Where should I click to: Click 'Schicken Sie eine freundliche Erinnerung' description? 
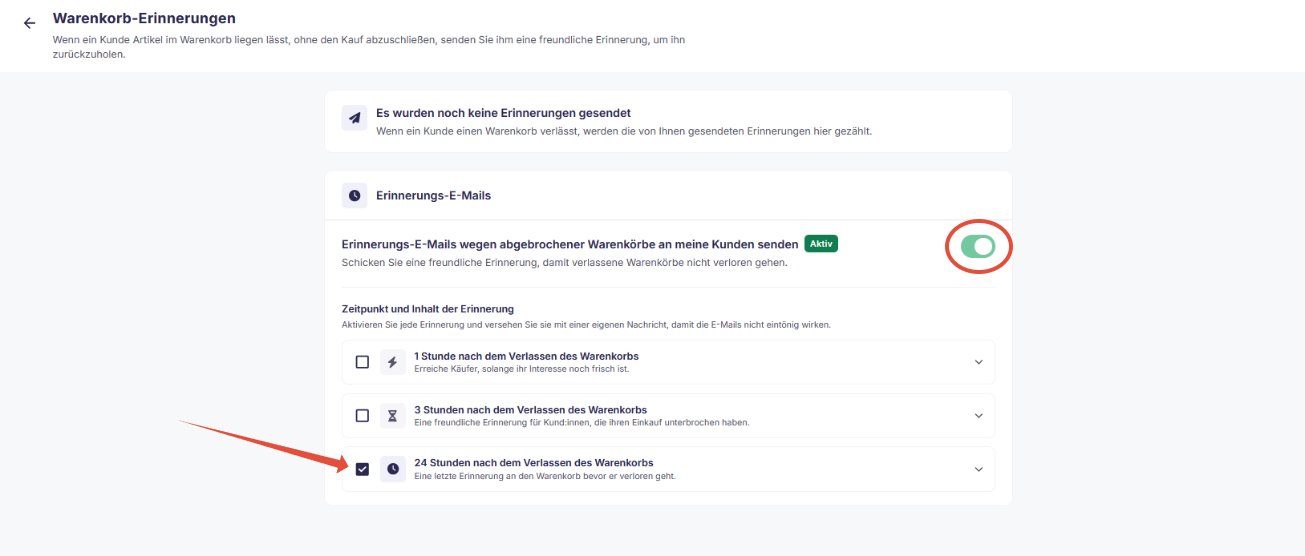click(565, 263)
